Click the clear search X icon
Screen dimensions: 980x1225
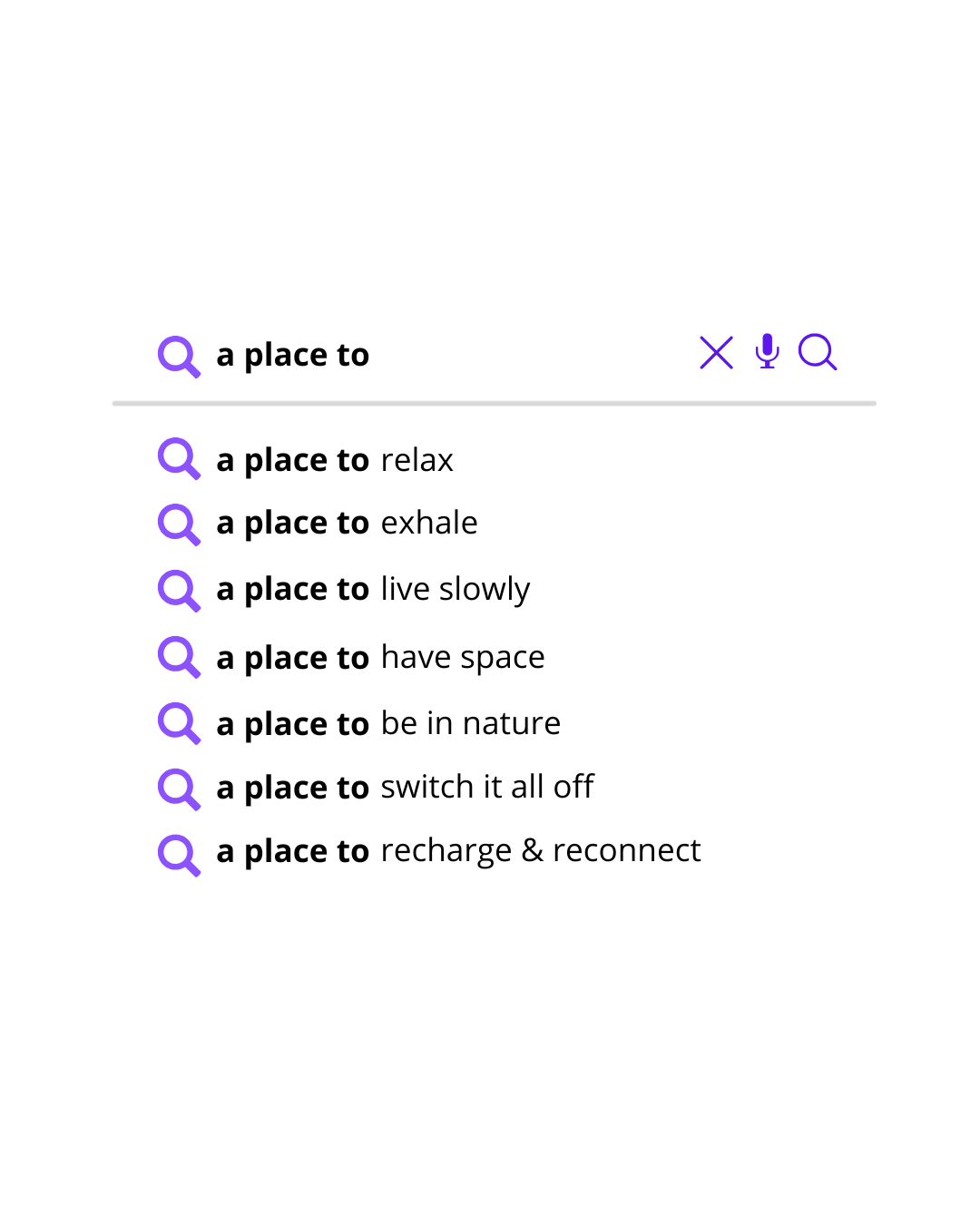coord(717,353)
